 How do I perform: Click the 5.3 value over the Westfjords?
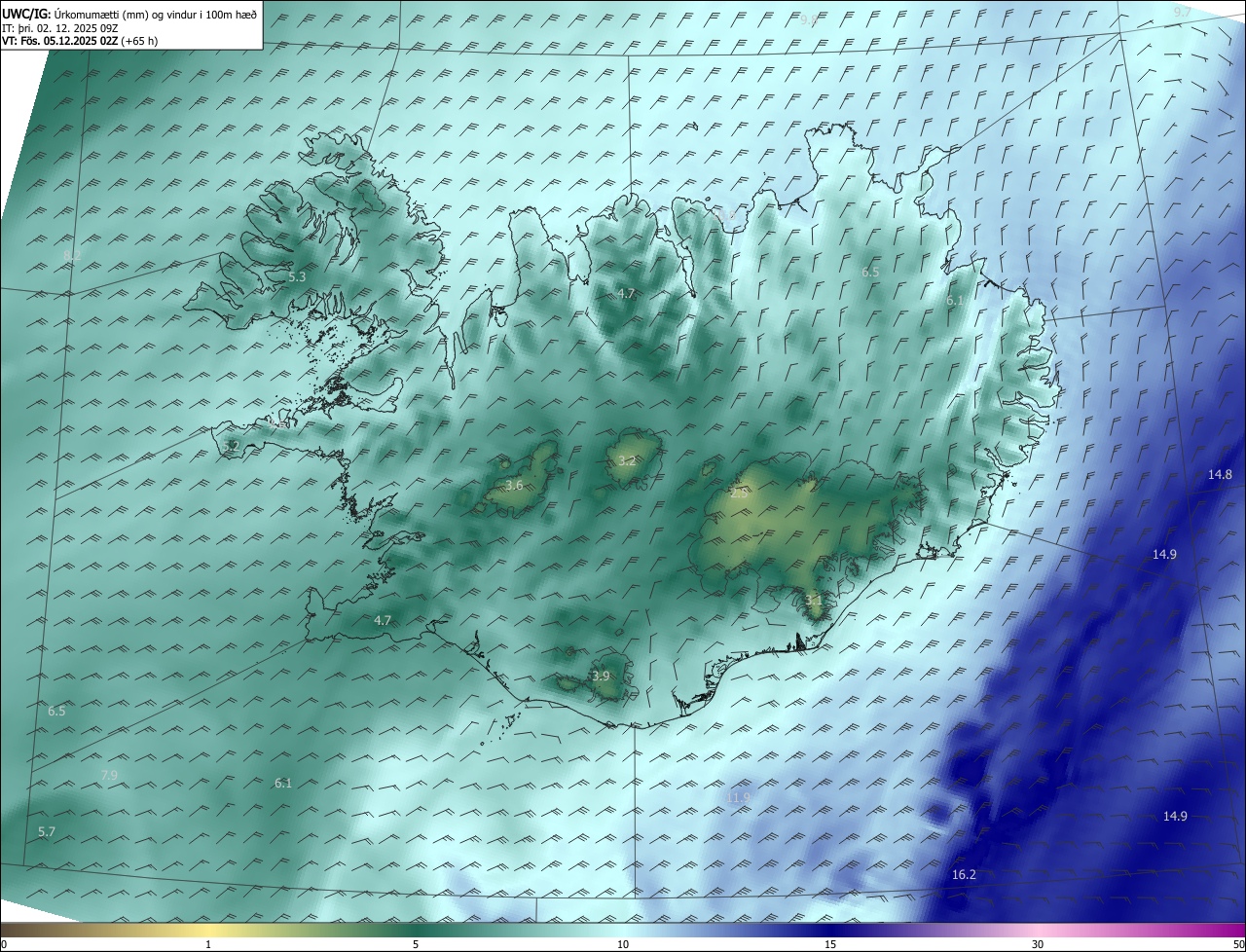[297, 277]
